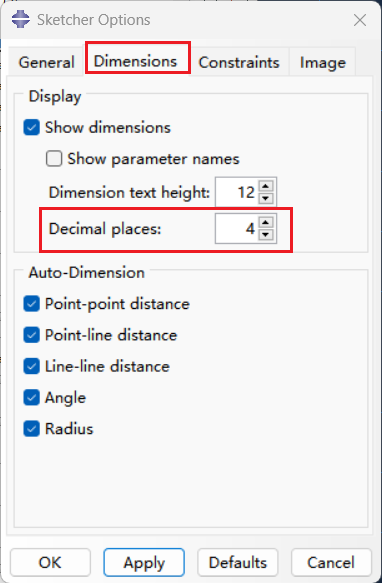
Task: Switch to the Image tab
Action: [322, 62]
